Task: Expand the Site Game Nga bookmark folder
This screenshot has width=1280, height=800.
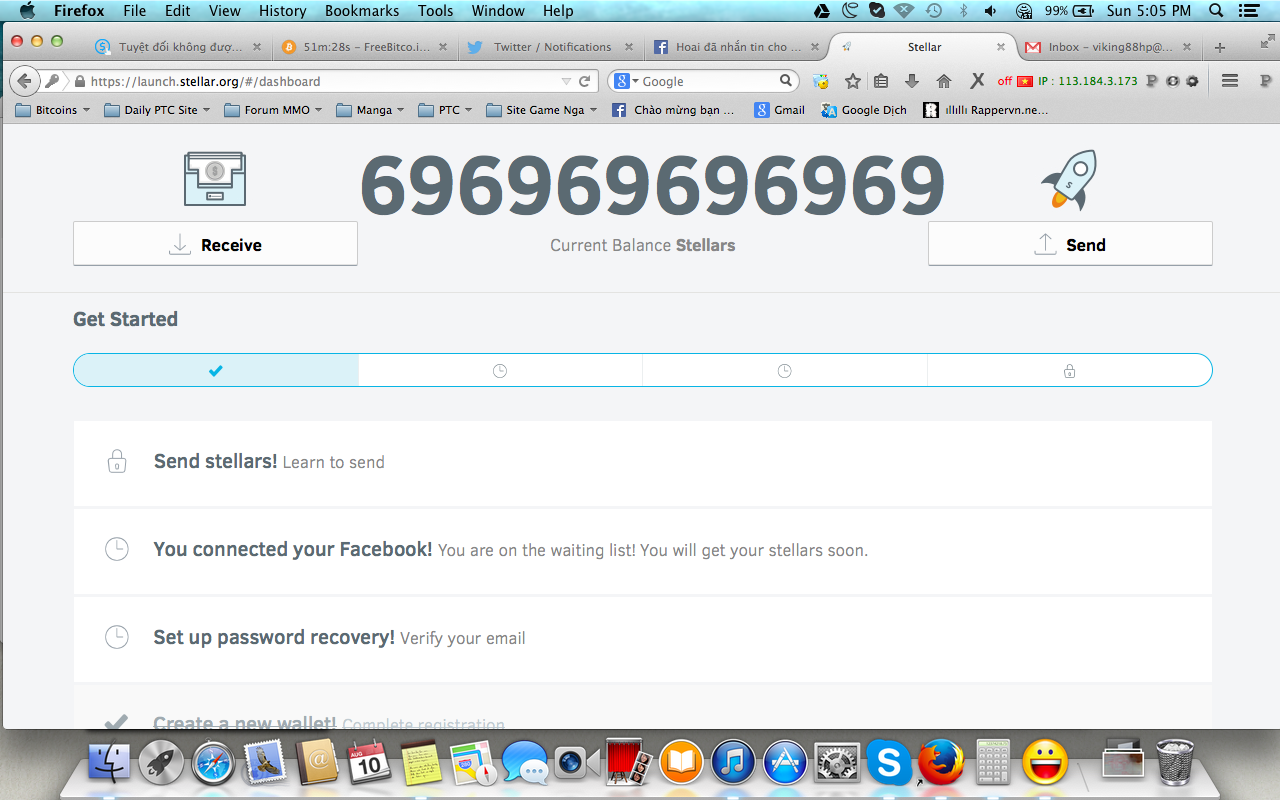Action: [x=541, y=110]
